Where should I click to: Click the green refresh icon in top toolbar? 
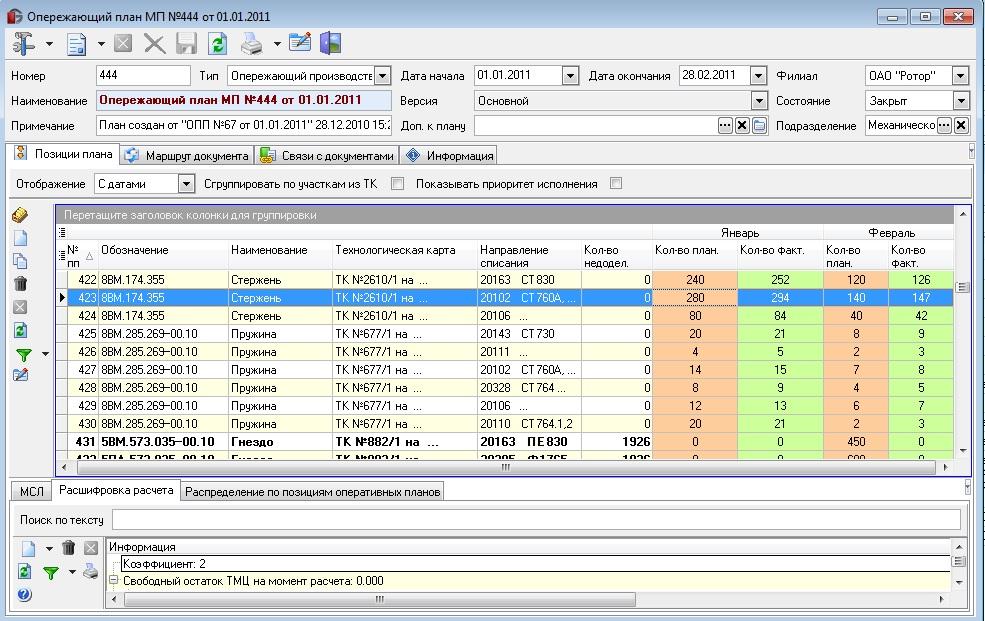(217, 44)
